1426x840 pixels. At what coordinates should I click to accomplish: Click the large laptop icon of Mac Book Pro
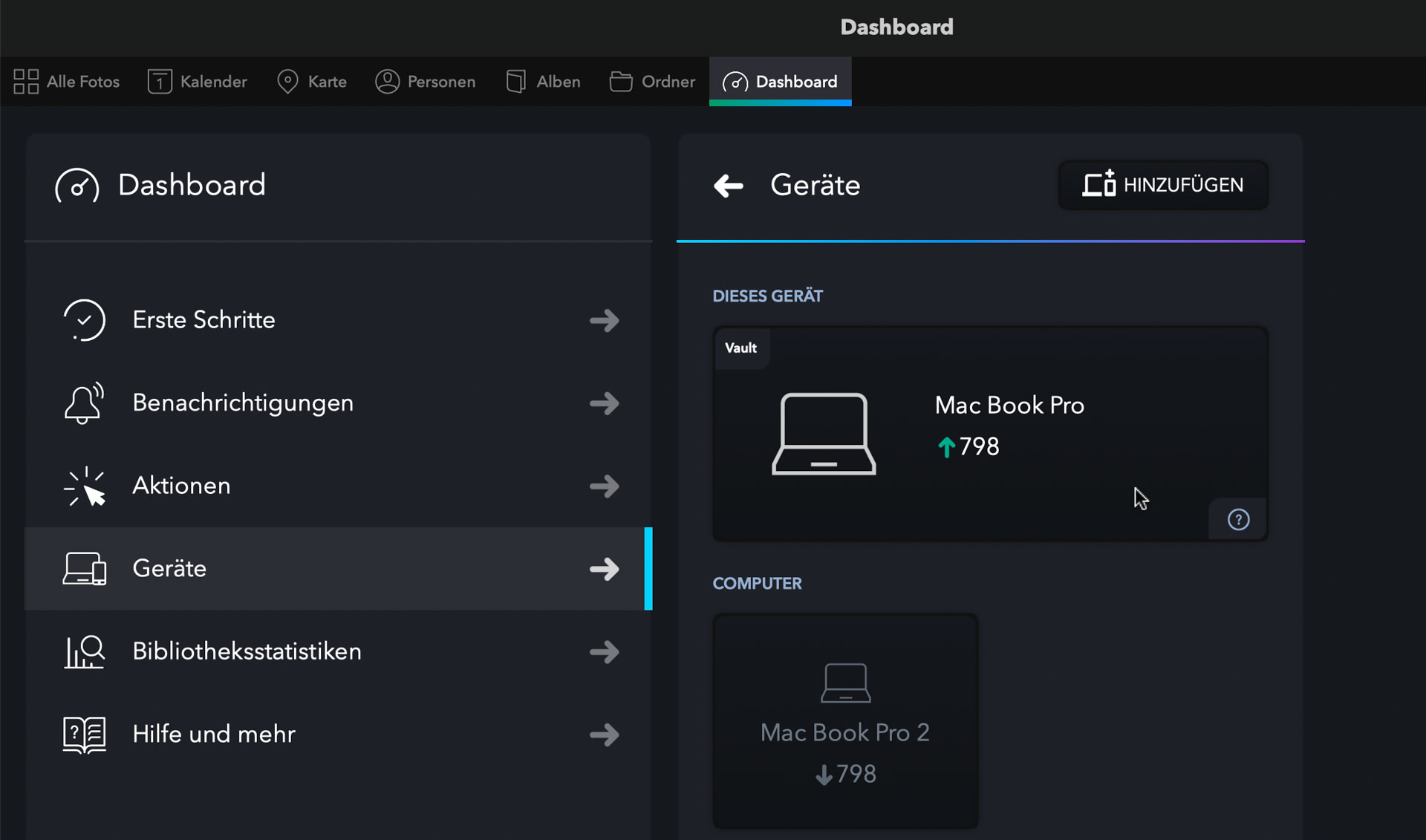coord(824,434)
